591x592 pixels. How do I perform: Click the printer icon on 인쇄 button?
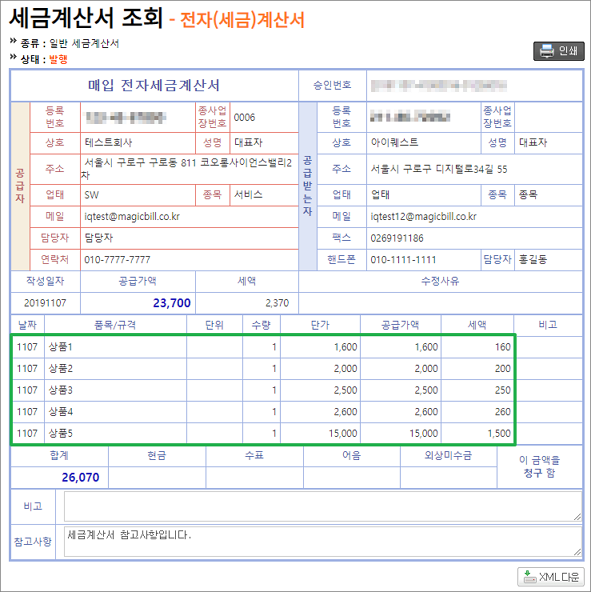tap(546, 51)
